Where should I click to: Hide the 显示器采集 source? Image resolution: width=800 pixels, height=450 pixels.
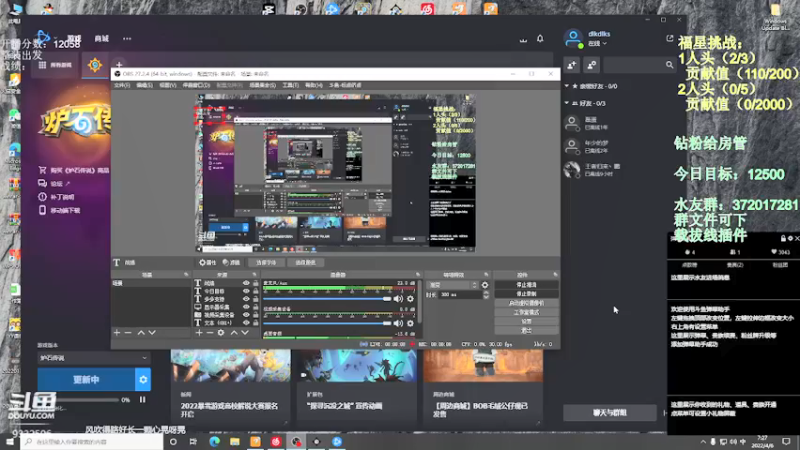coord(246,307)
